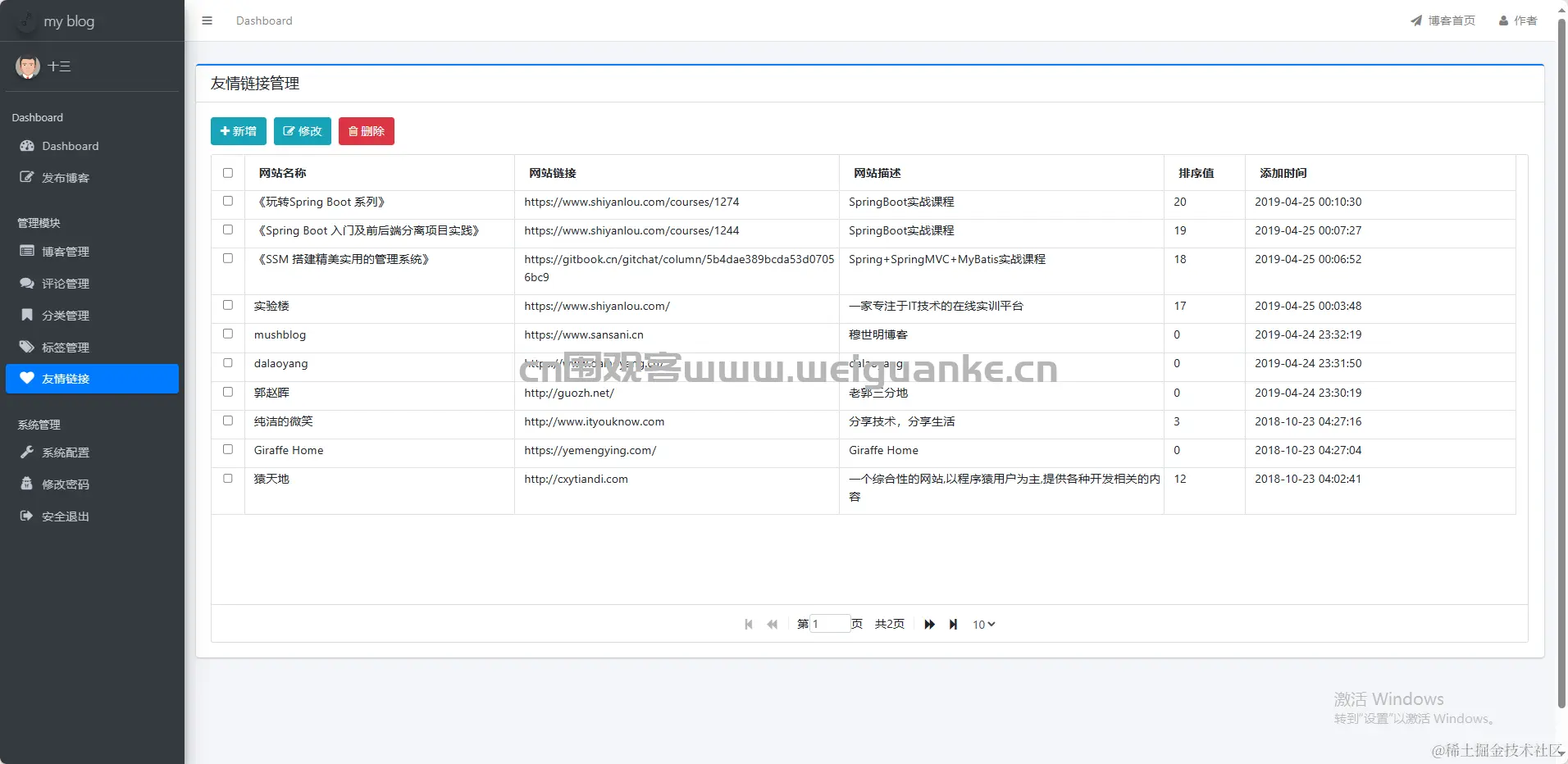Click the paper plane icon beside 博客首页
This screenshot has width=1568, height=764.
click(x=1416, y=20)
